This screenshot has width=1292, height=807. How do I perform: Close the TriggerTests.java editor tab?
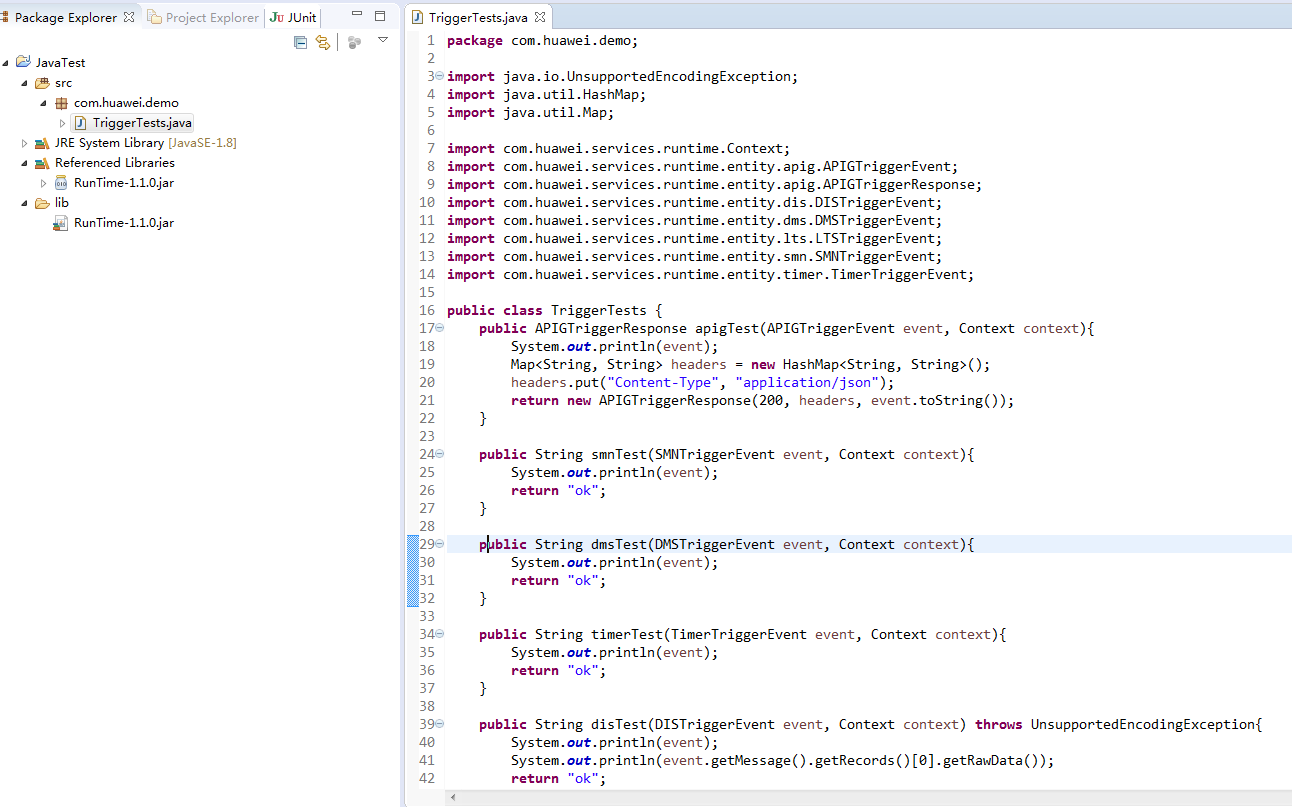tap(540, 18)
